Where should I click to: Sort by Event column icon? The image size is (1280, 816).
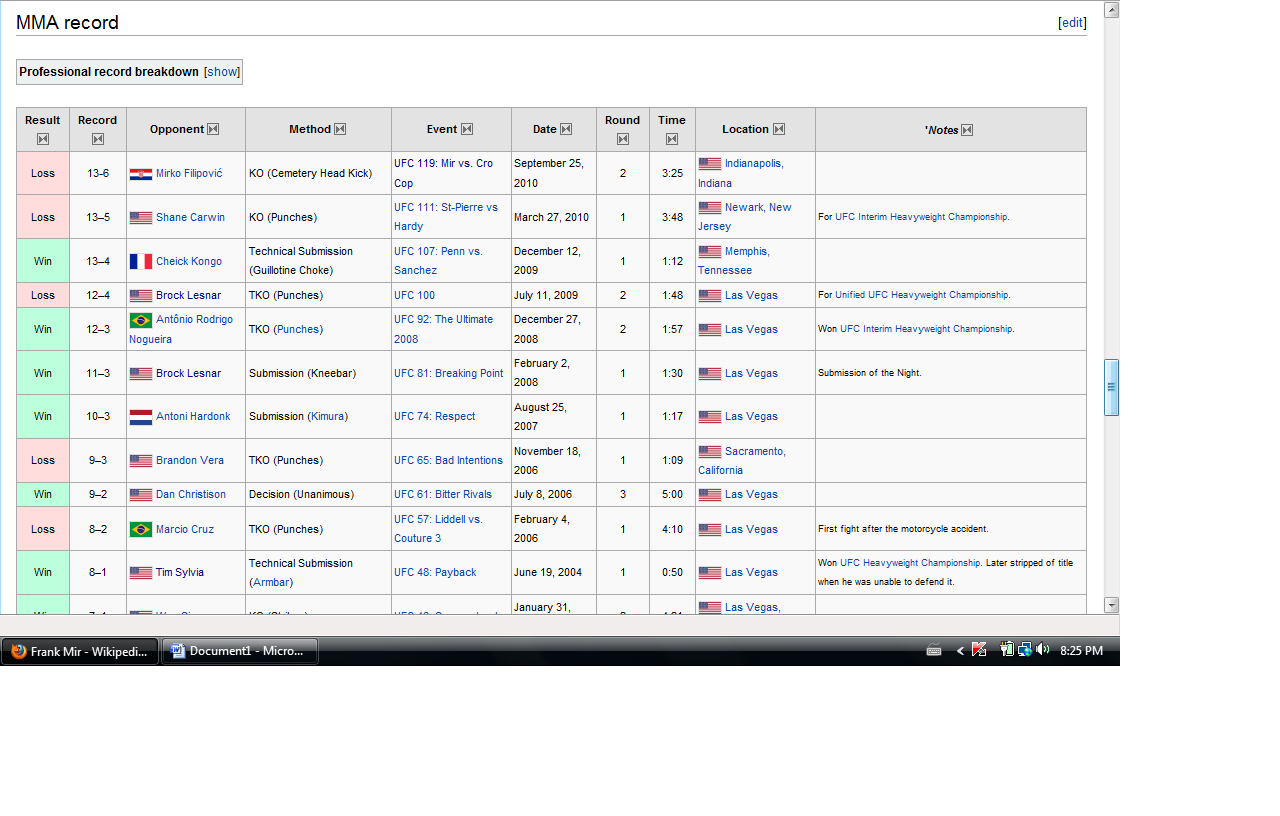click(x=467, y=129)
